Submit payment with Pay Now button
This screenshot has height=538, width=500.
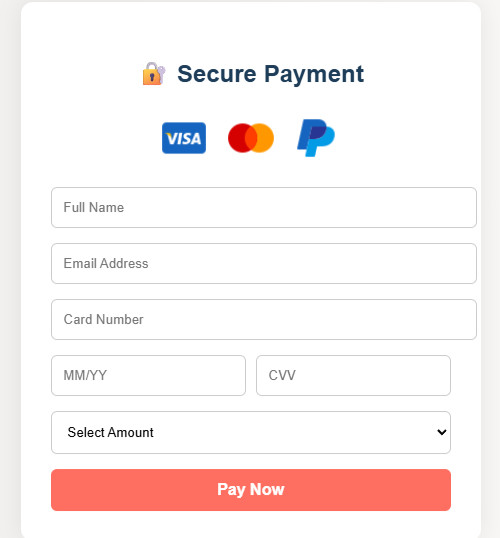tap(251, 490)
